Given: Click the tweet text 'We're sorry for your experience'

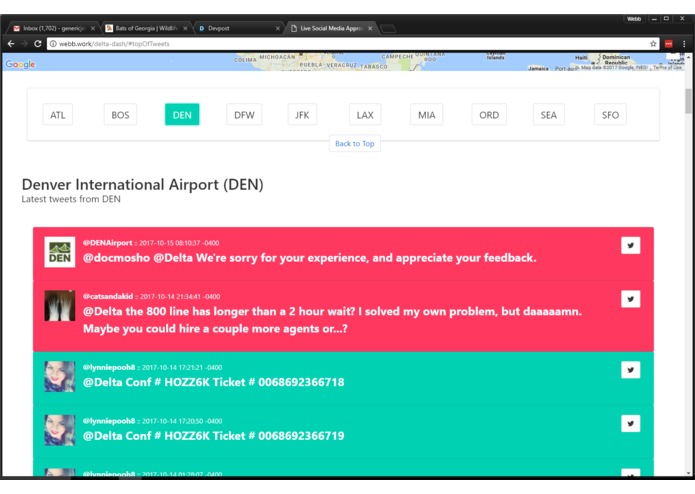Looking at the screenshot, I should pos(309,258).
